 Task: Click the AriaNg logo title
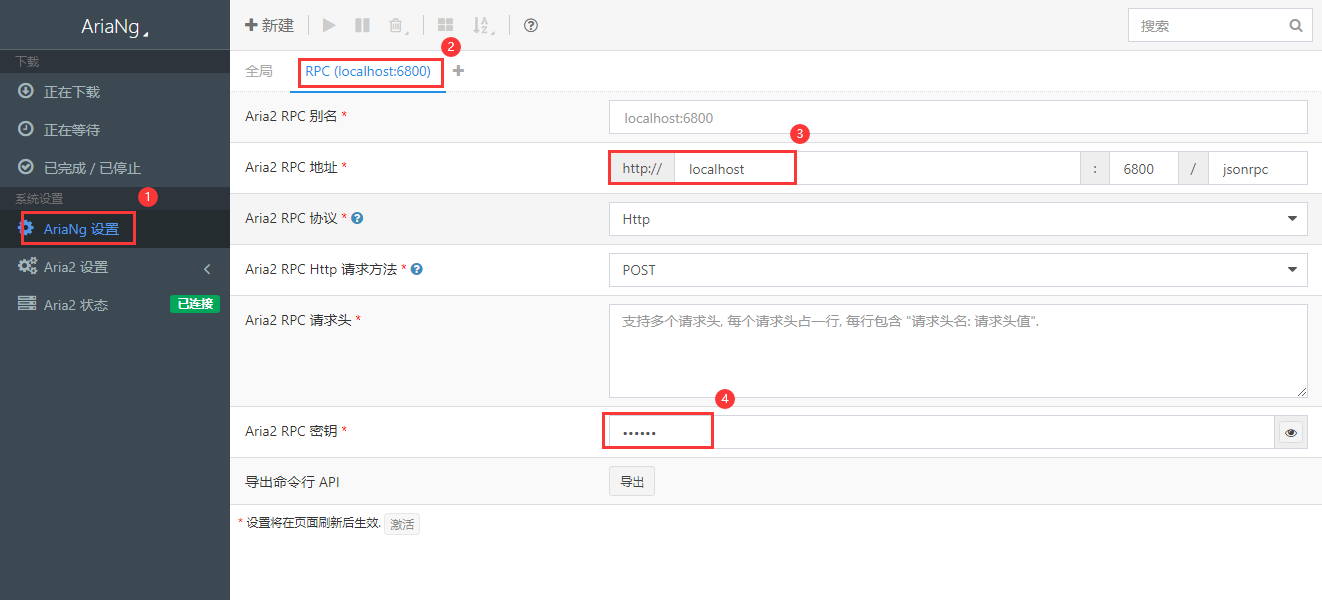pyautogui.click(x=114, y=27)
